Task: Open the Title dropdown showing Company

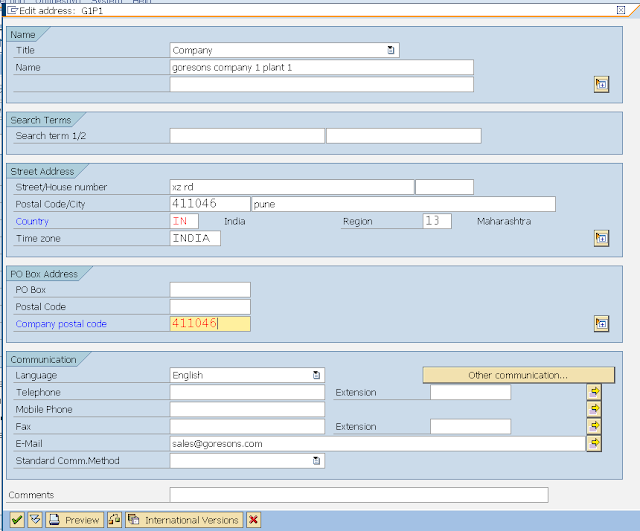Action: (391, 50)
